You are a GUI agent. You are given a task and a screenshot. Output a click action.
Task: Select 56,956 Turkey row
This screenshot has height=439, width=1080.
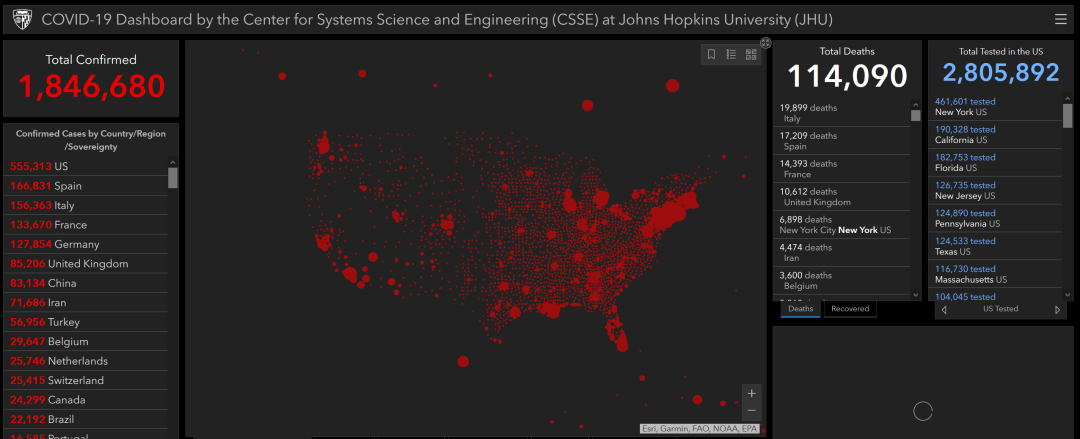click(x=85, y=322)
